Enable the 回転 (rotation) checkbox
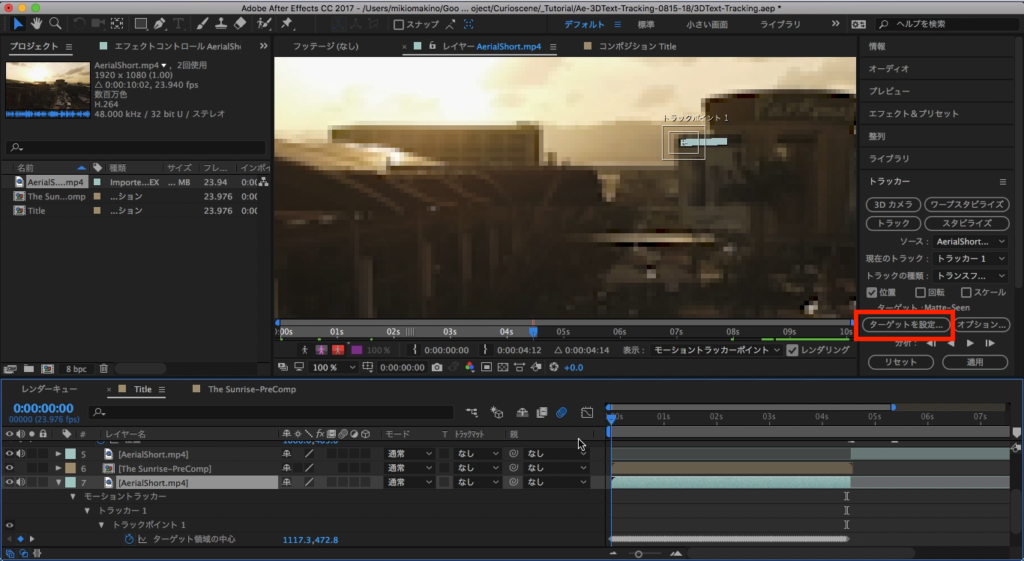 click(x=919, y=292)
